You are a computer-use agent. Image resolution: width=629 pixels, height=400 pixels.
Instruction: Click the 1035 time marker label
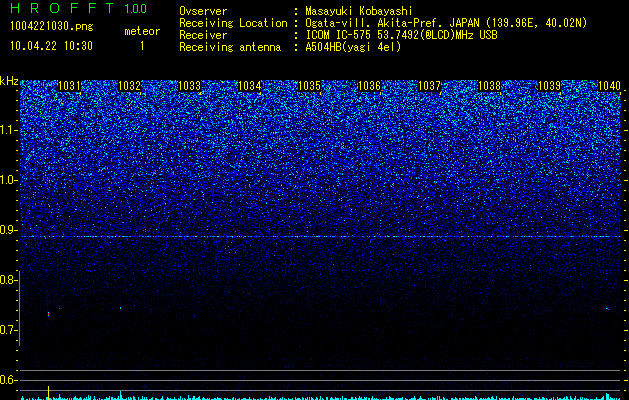[310, 86]
